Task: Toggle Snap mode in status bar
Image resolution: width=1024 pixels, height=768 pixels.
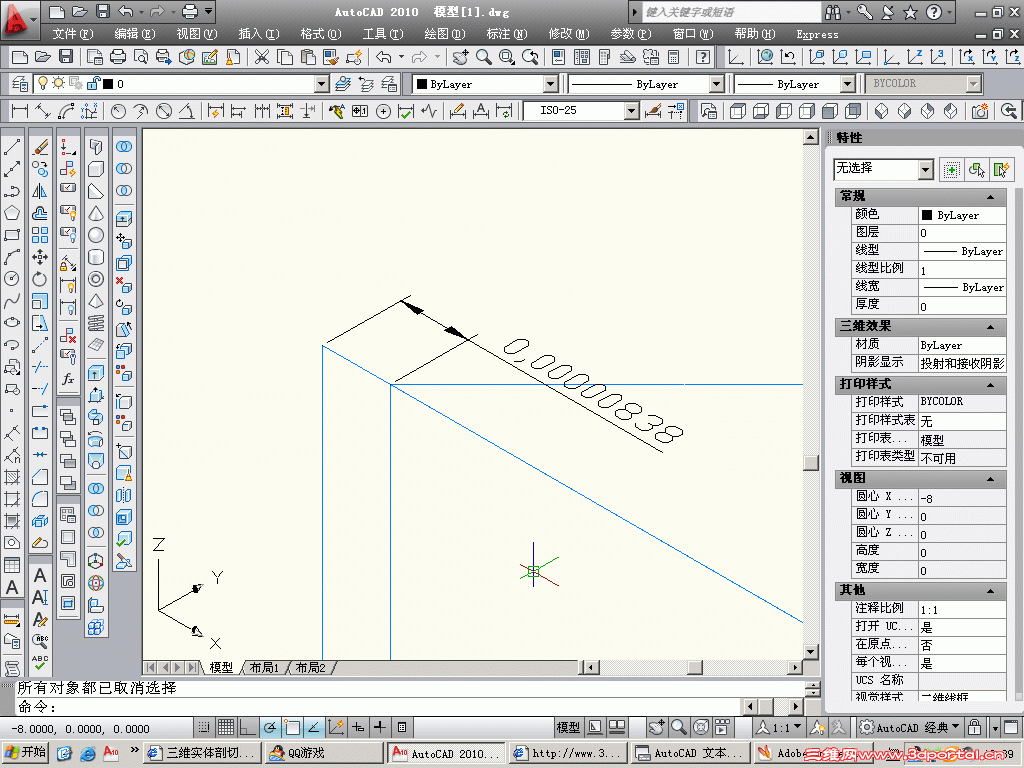Action: click(x=204, y=727)
